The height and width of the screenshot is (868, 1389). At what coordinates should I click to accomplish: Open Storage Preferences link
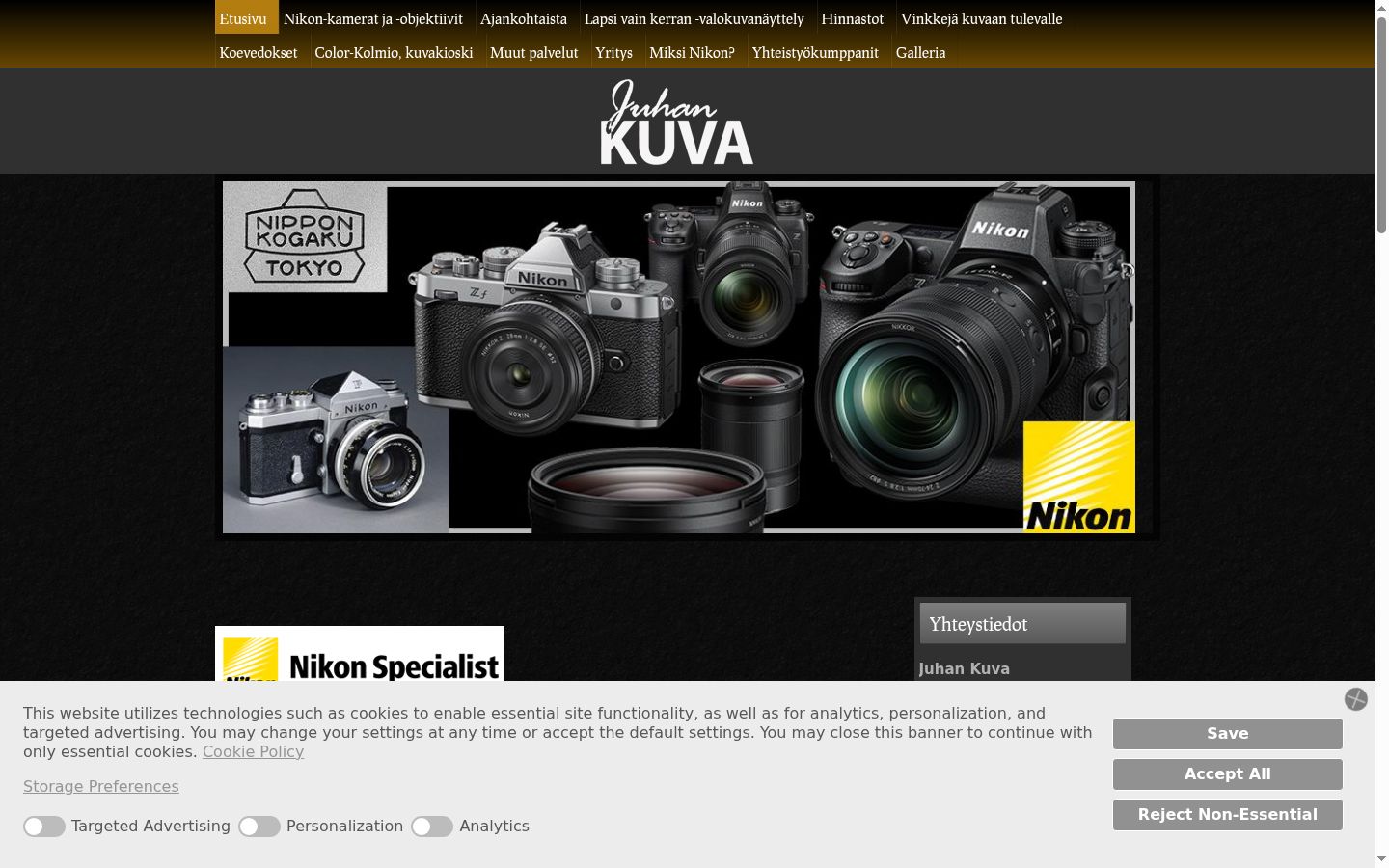tap(101, 786)
